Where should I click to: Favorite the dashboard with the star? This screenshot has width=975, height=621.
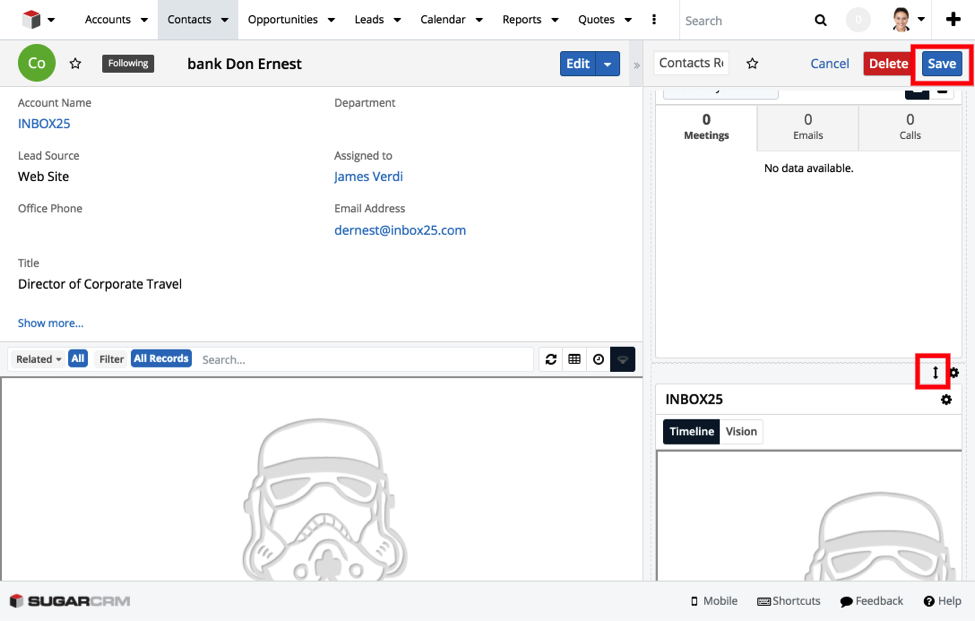click(752, 63)
